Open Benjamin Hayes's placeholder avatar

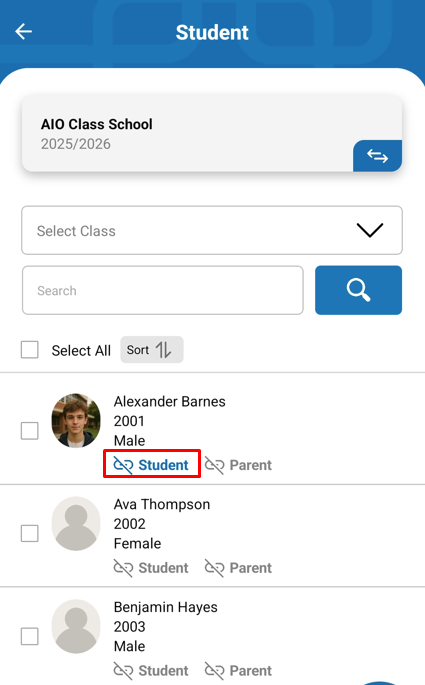coord(76,626)
